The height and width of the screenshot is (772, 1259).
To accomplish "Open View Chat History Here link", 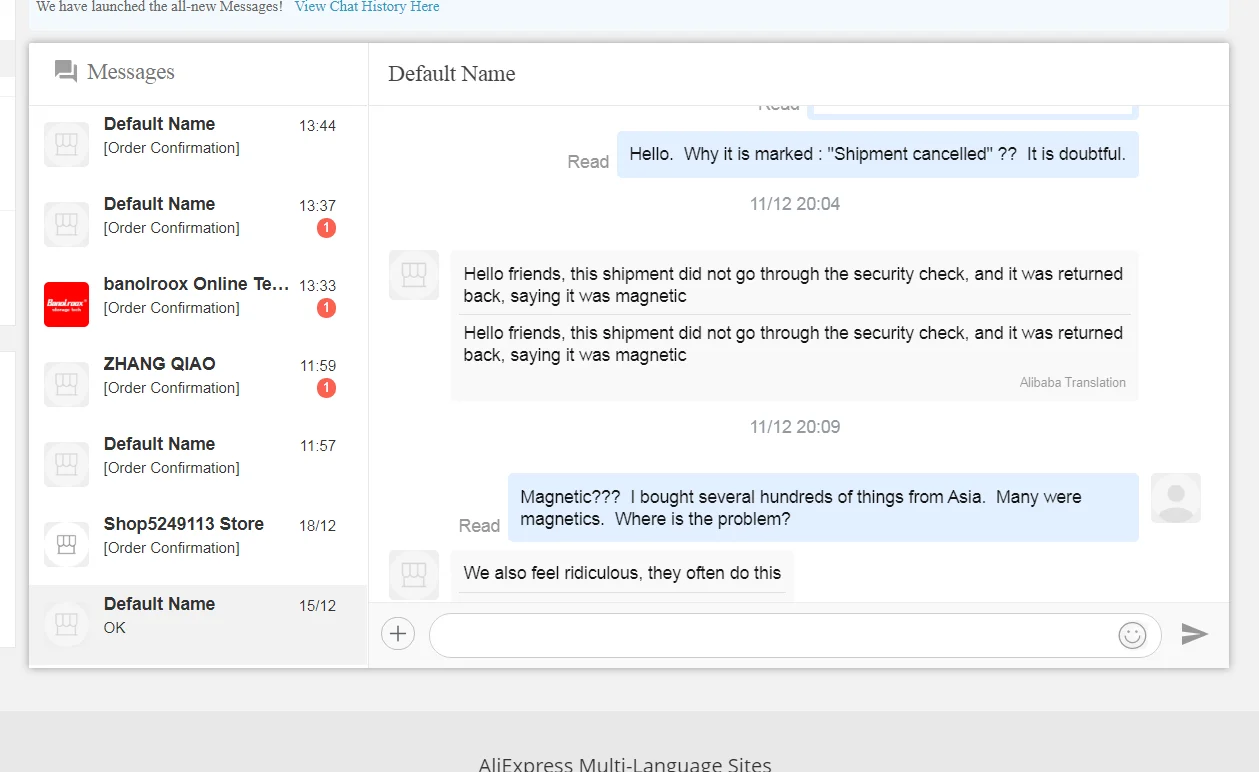I will 367,7.
